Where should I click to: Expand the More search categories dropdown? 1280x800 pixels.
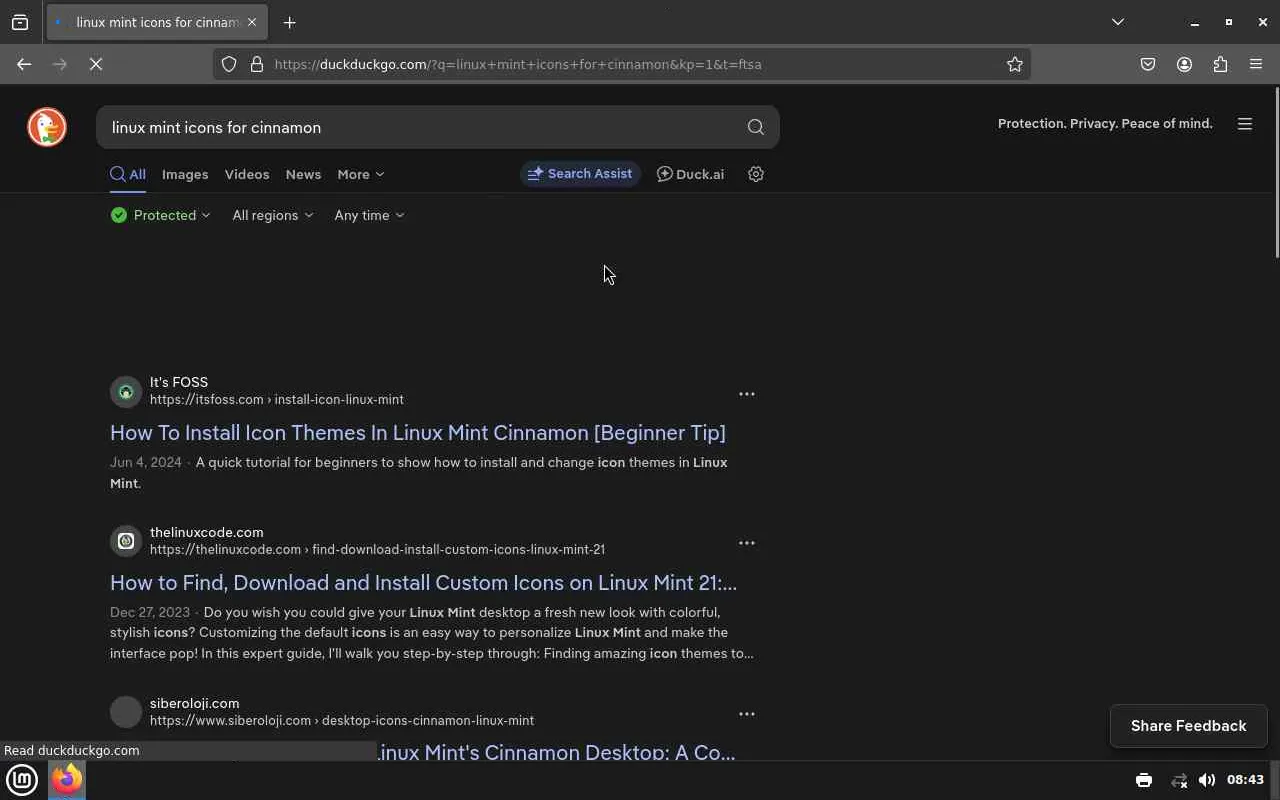(361, 174)
